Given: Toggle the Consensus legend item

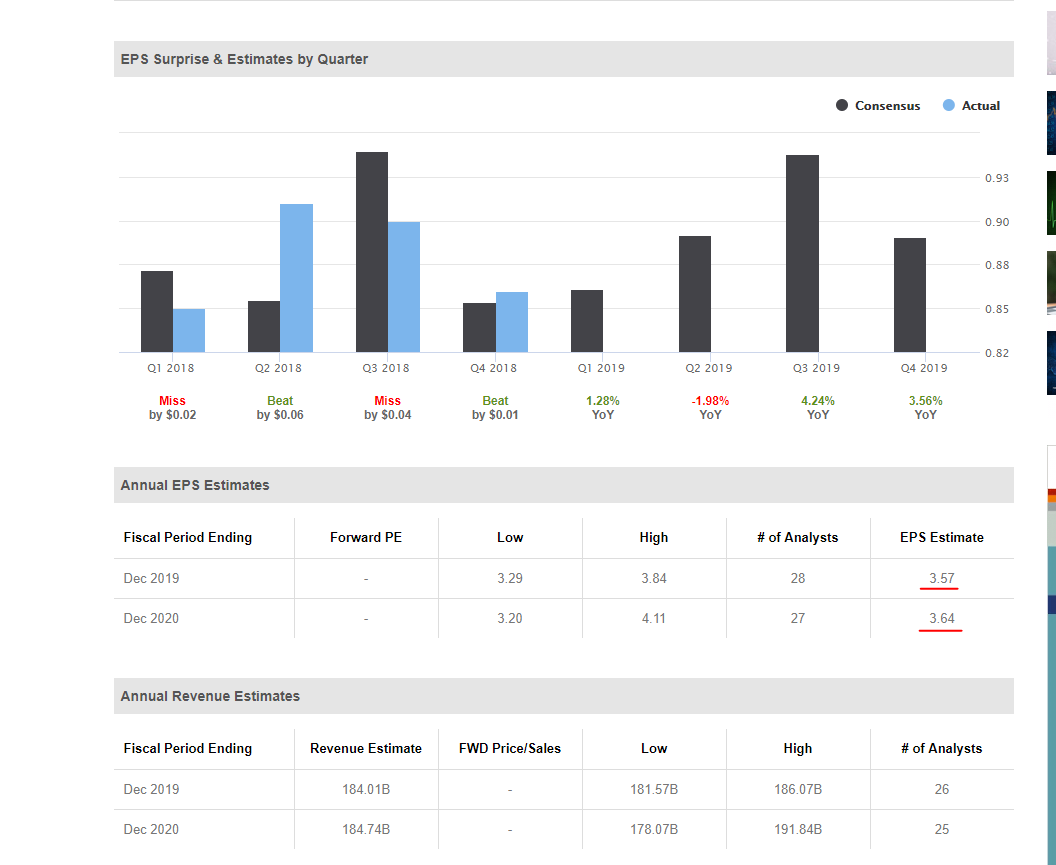Looking at the screenshot, I should [x=878, y=106].
